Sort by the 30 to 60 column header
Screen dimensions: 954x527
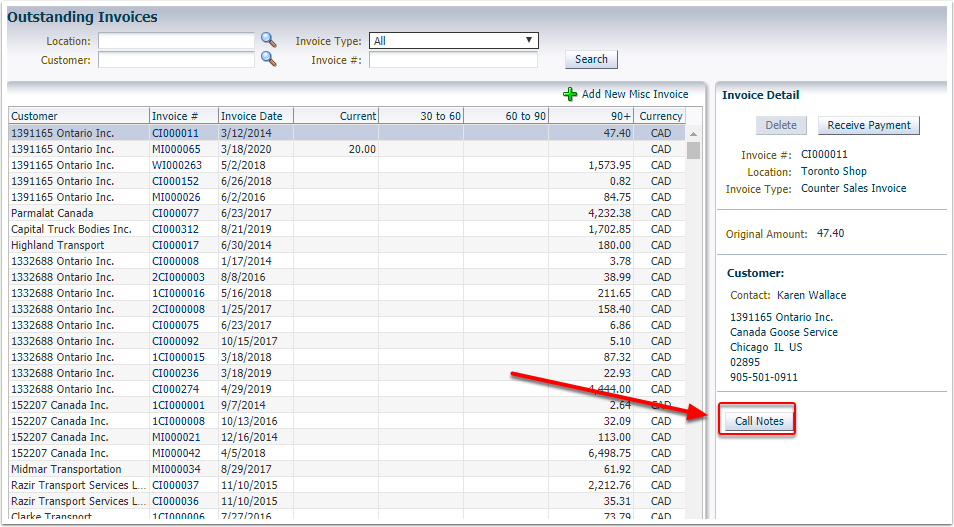tap(421, 116)
